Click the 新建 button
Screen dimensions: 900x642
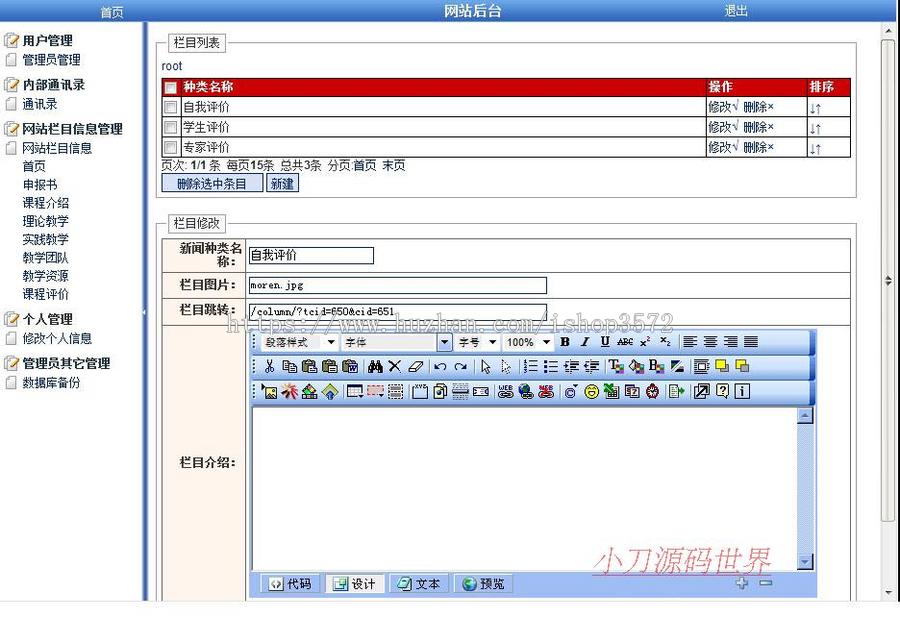pos(282,184)
